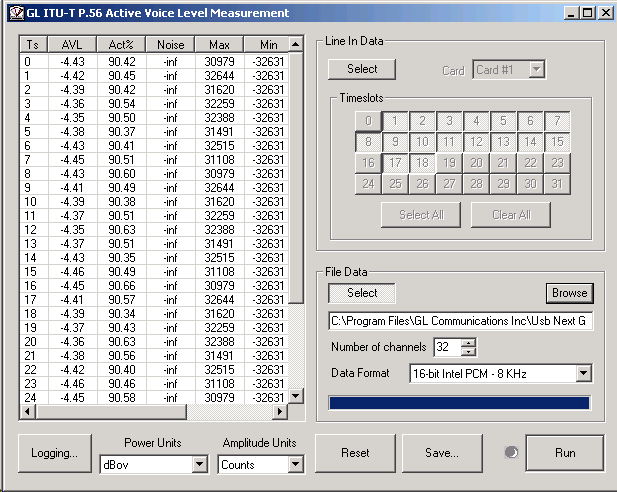Click the table scroll down arrow

296,396
